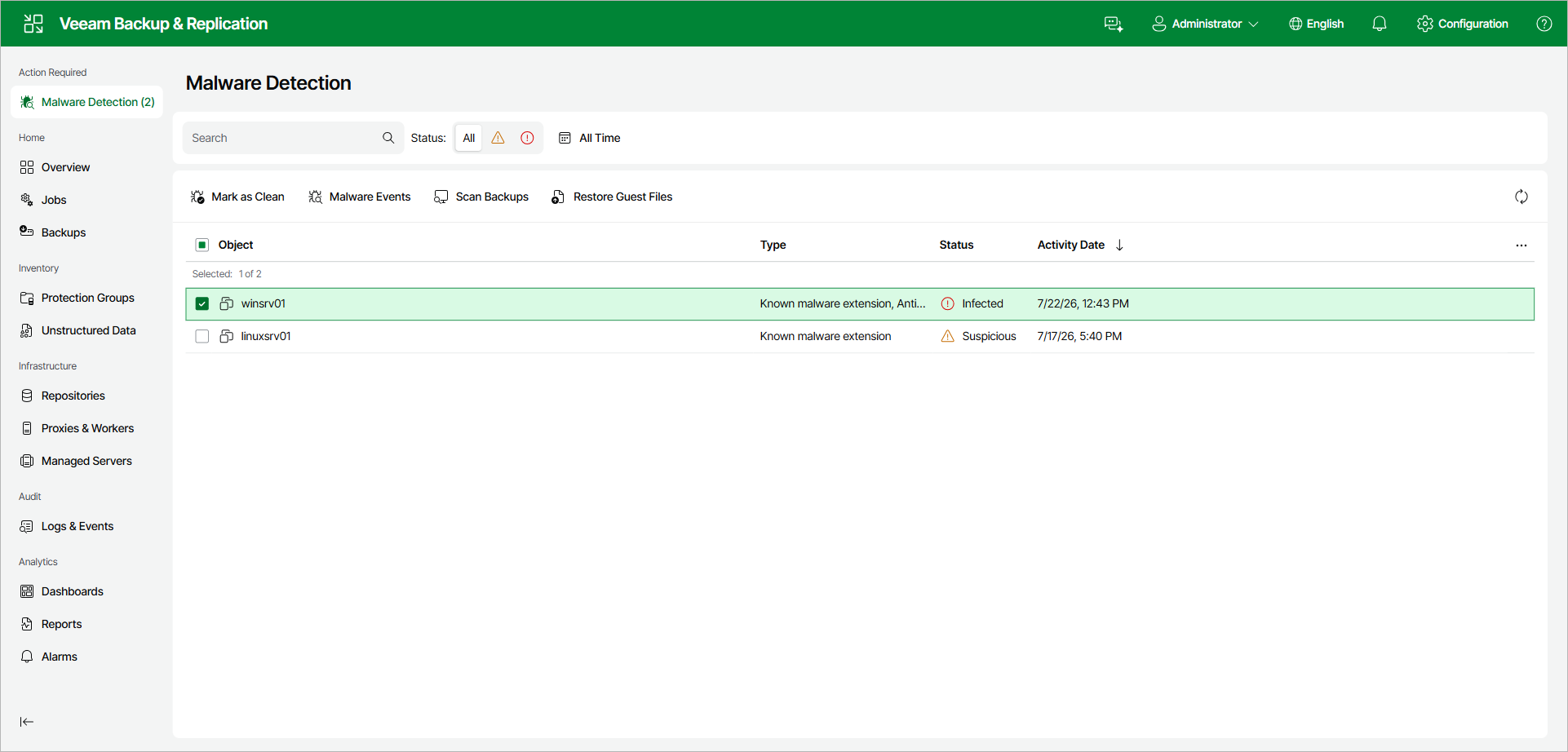Viewport: 1568px width, 752px height.
Task: Toggle the select-all Object checkbox
Action: click(x=202, y=245)
